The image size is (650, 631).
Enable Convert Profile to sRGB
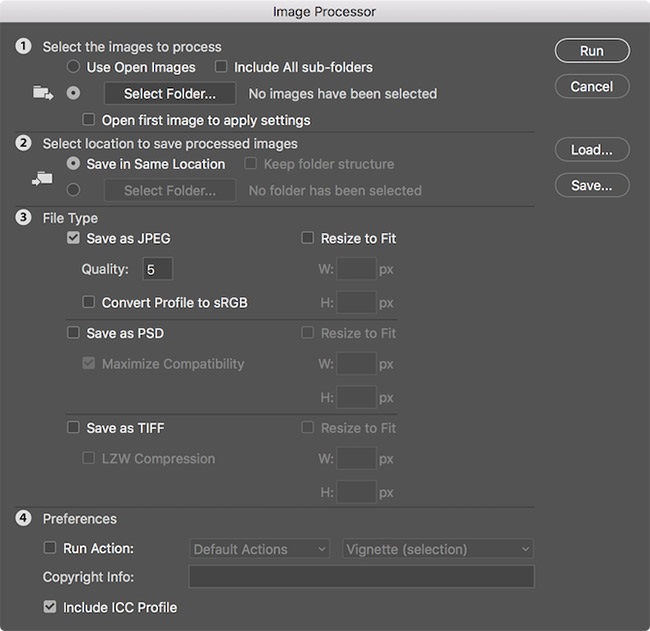(89, 302)
